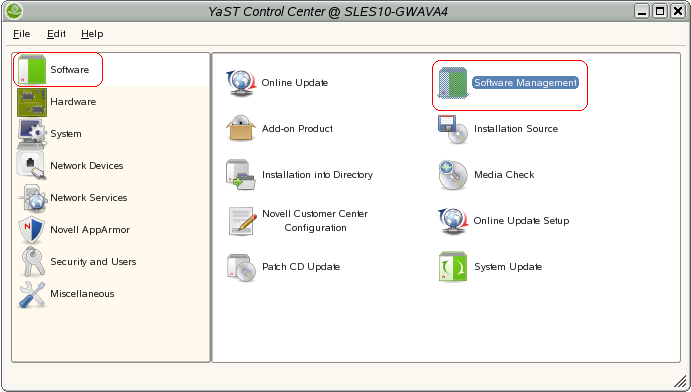691x392 pixels.
Task: Click the Security and Users label
Action: coord(93,262)
